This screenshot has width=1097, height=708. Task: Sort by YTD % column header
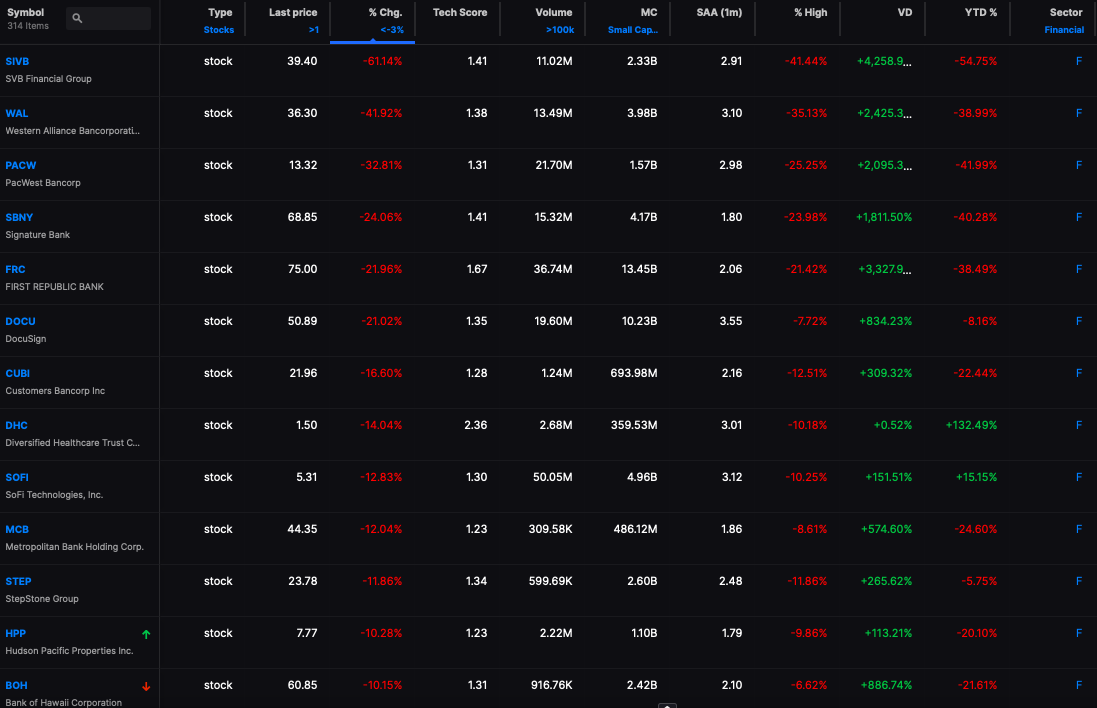click(981, 13)
